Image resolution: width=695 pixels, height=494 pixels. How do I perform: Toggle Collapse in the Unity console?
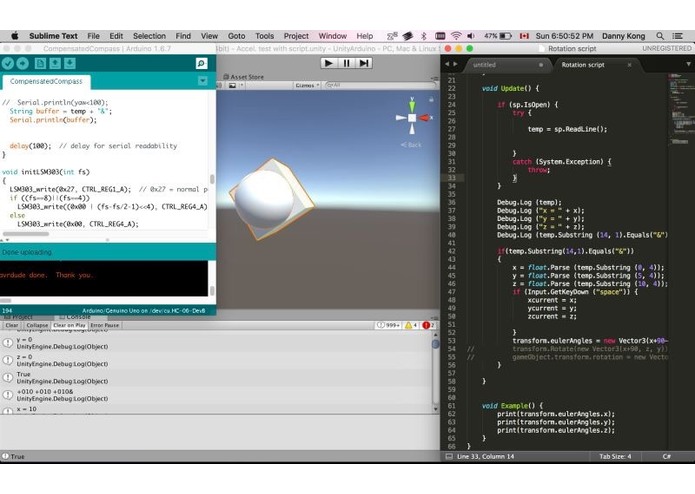[x=37, y=325]
